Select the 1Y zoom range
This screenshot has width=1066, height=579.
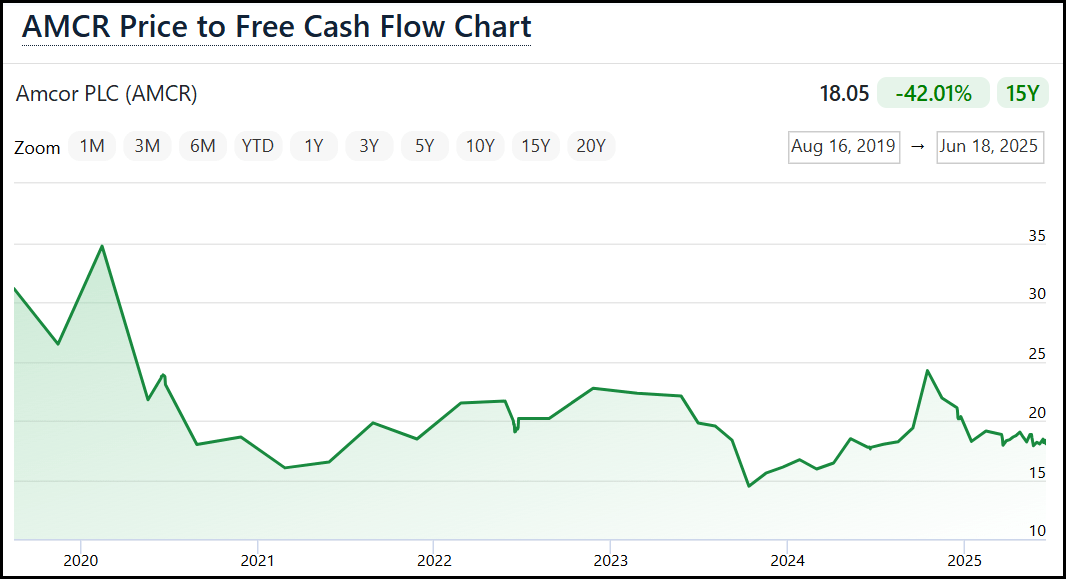(x=313, y=146)
